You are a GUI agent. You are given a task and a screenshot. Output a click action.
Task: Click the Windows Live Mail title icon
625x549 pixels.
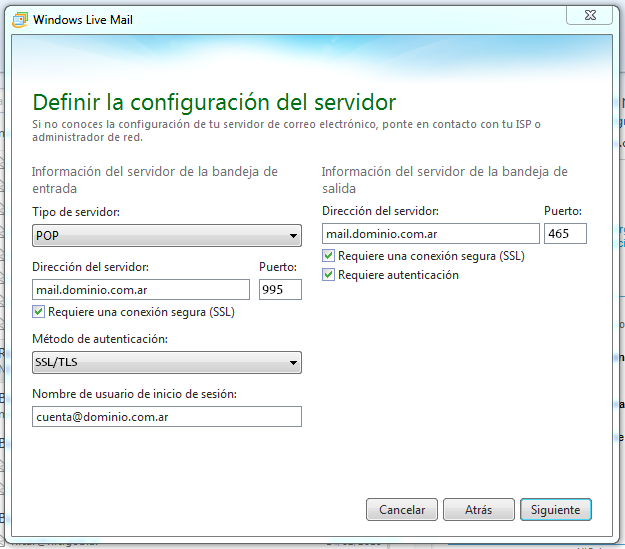pyautogui.click(x=20, y=20)
